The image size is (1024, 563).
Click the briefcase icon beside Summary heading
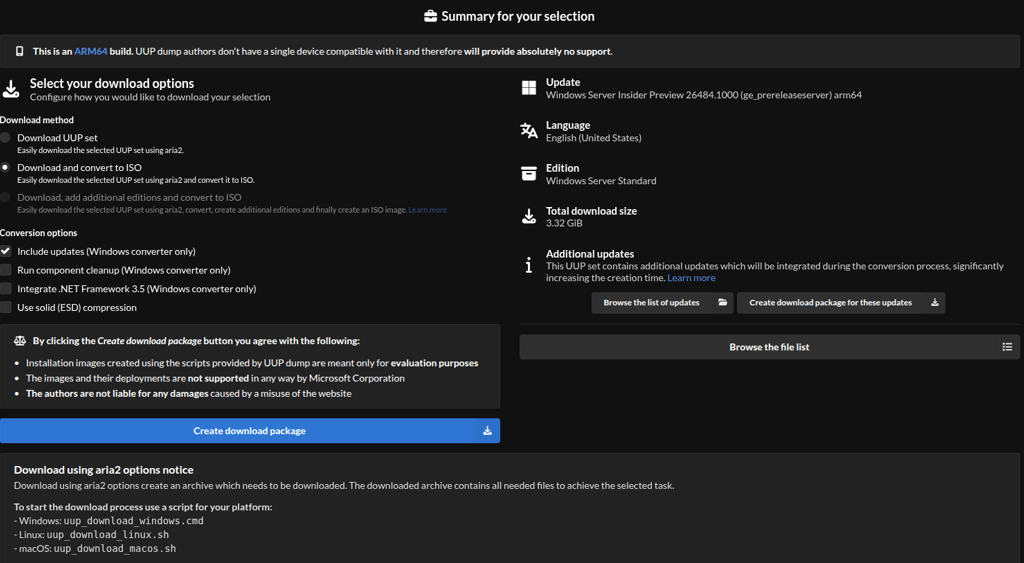pos(430,16)
